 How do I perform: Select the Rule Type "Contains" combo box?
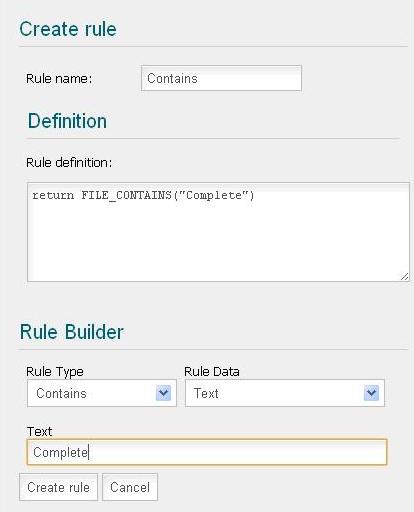tap(102, 393)
